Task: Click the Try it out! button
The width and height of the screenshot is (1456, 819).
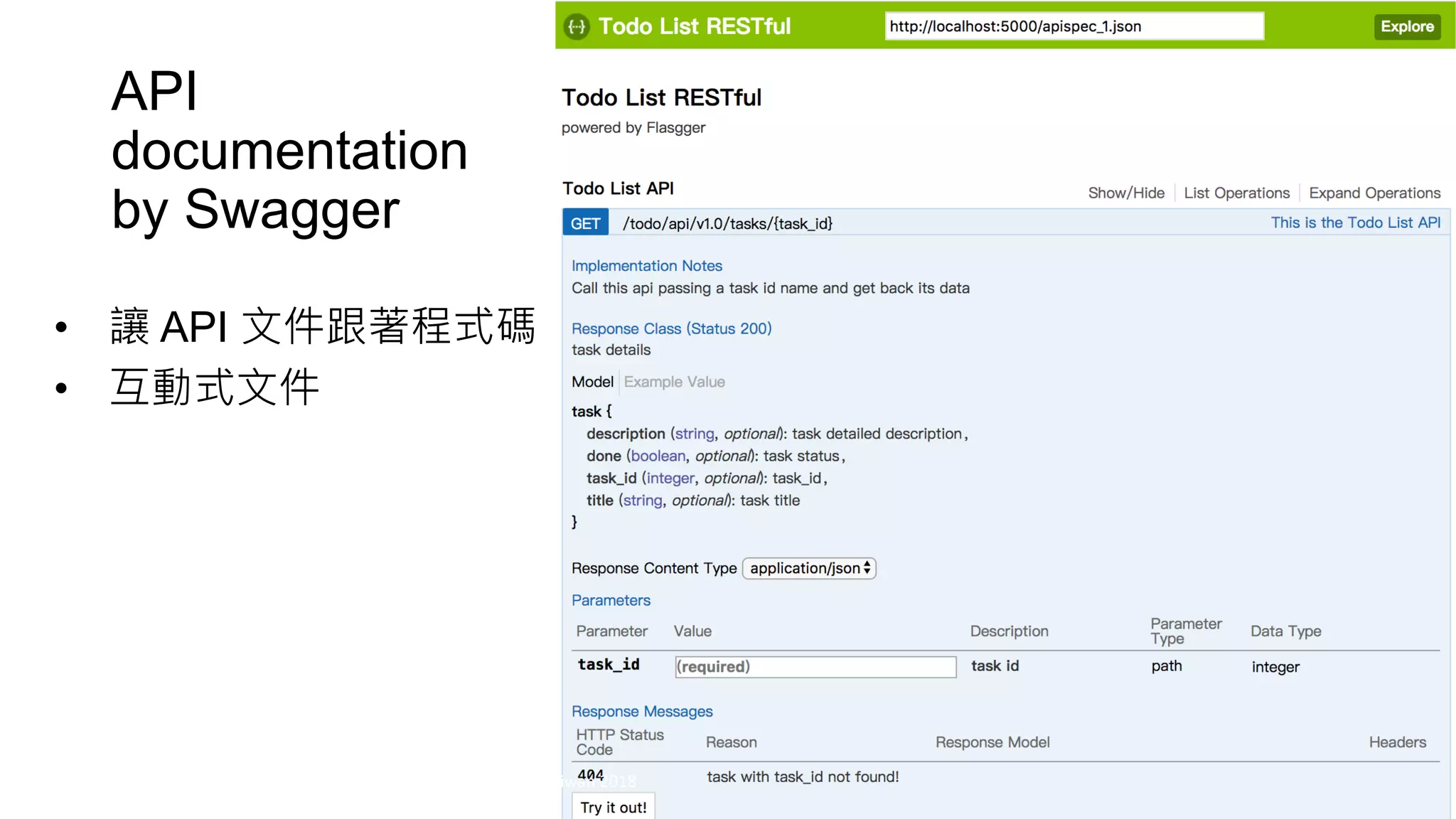Action: click(613, 807)
